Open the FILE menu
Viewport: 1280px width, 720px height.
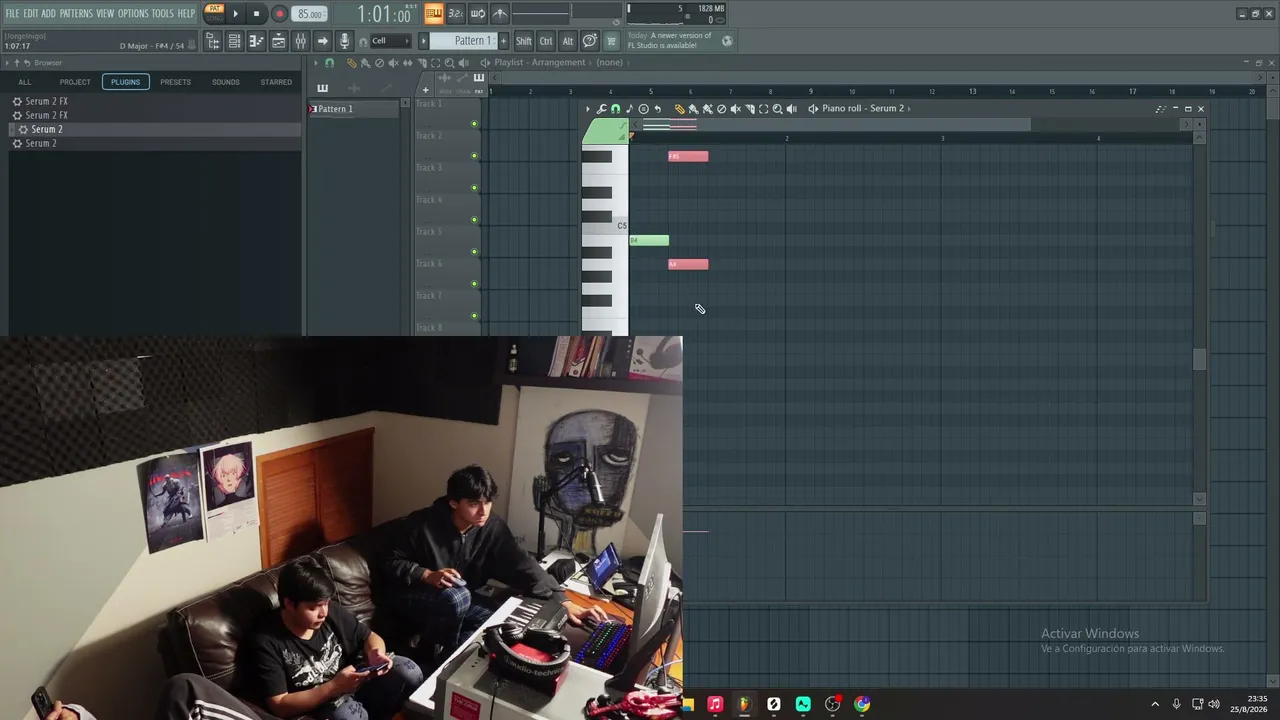click(x=12, y=14)
